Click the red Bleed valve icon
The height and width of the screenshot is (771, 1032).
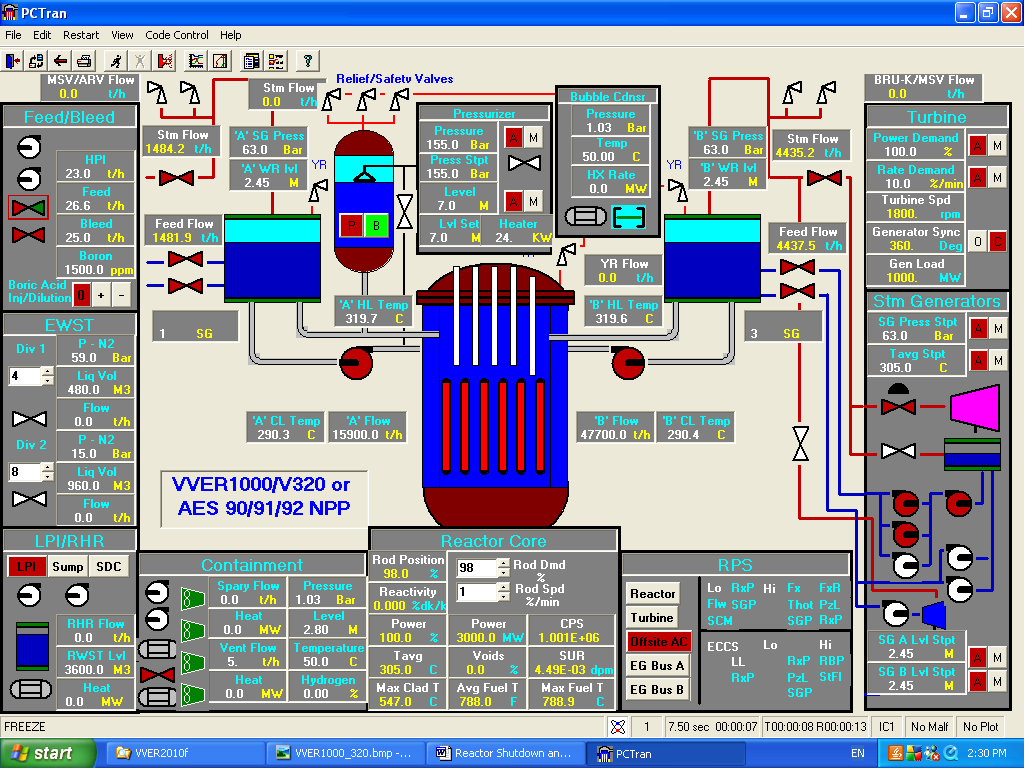28,235
